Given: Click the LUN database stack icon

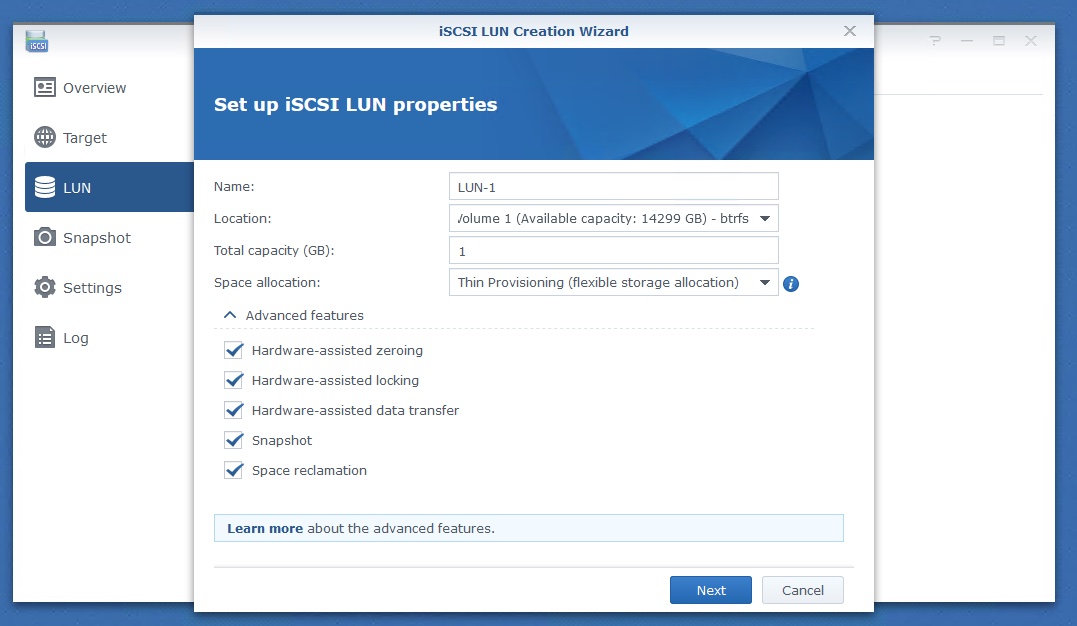Looking at the screenshot, I should coord(45,188).
